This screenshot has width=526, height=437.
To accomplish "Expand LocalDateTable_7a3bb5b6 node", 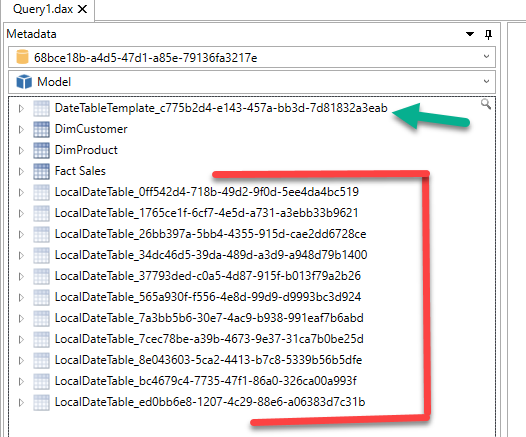I will pyautogui.click(x=21, y=318).
